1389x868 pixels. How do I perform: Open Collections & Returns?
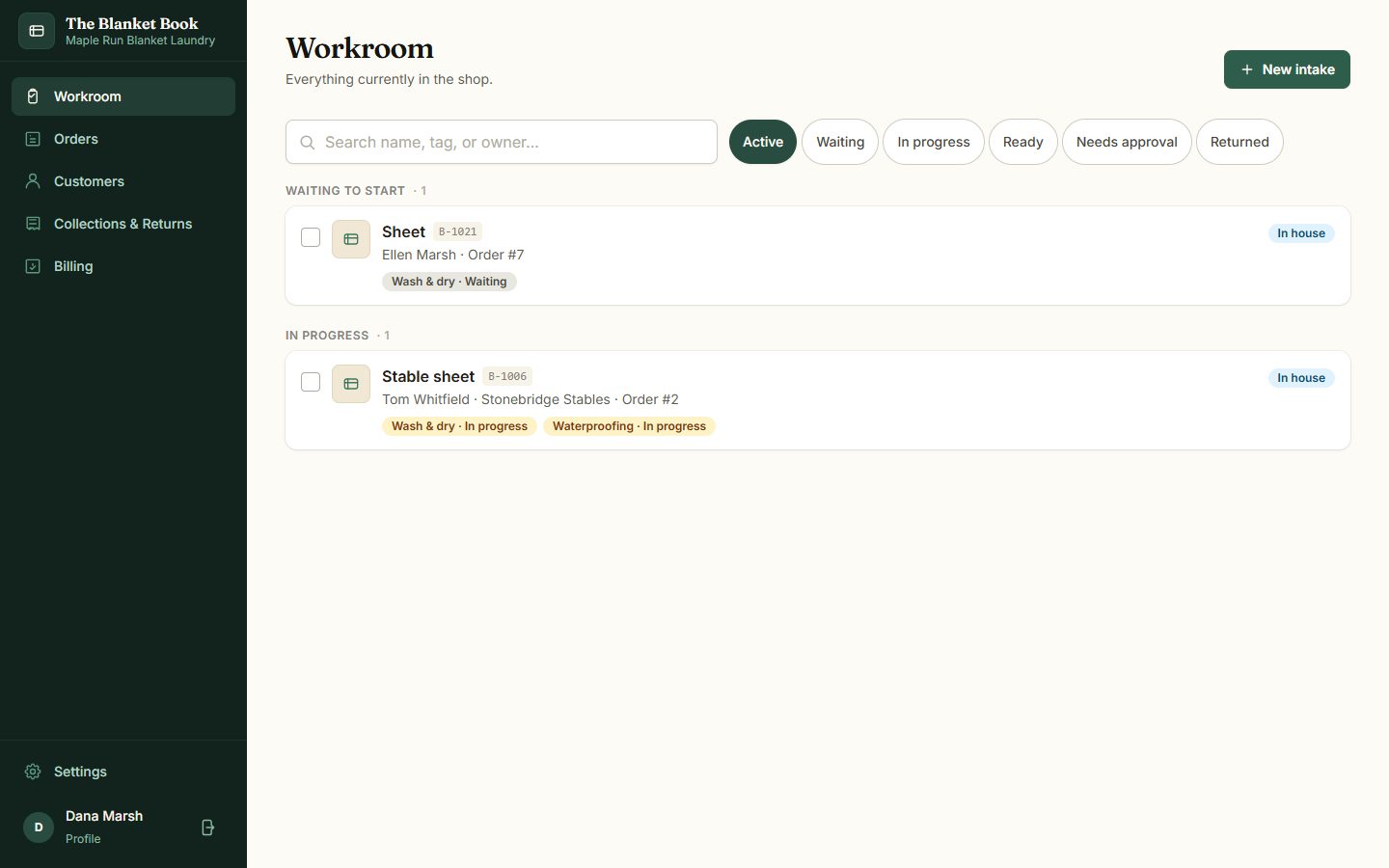(x=123, y=224)
